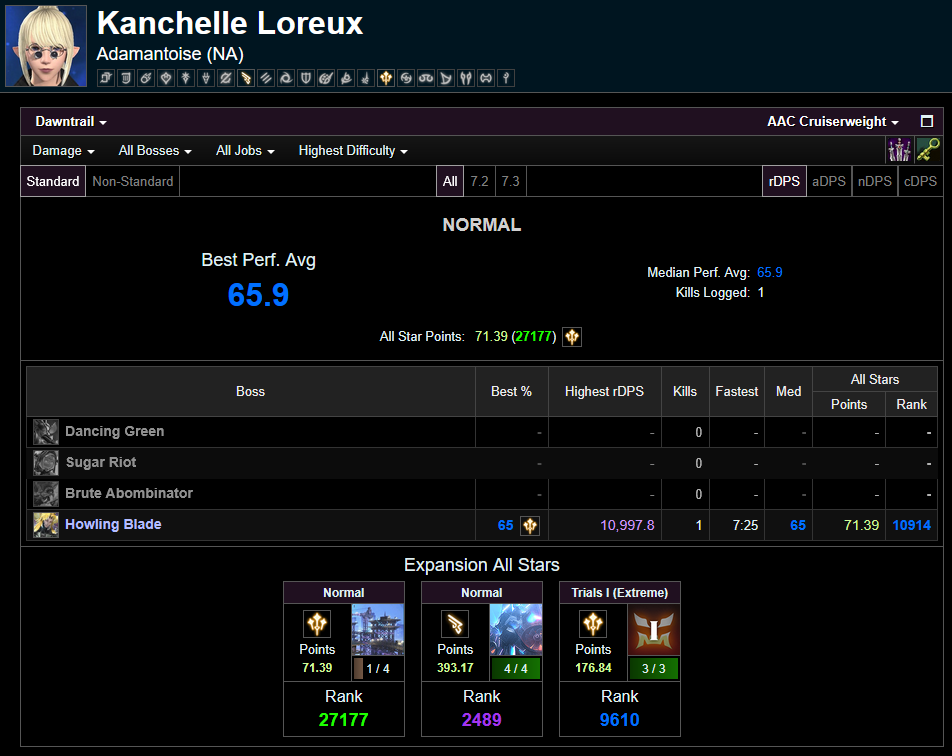
Task: Click the 1 / 4 progress bar
Action: (378, 669)
